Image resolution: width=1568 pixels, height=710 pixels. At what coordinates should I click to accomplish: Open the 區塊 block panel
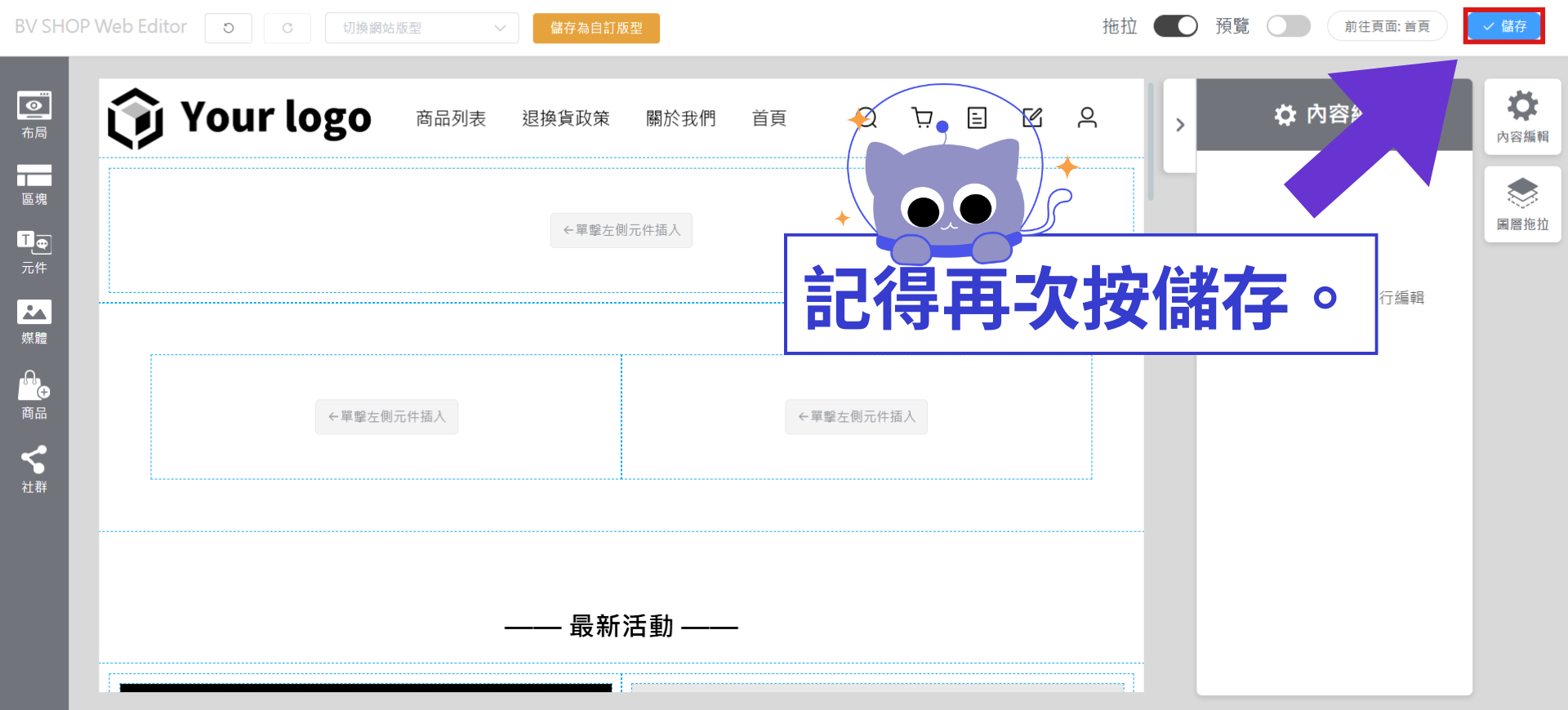tap(34, 184)
